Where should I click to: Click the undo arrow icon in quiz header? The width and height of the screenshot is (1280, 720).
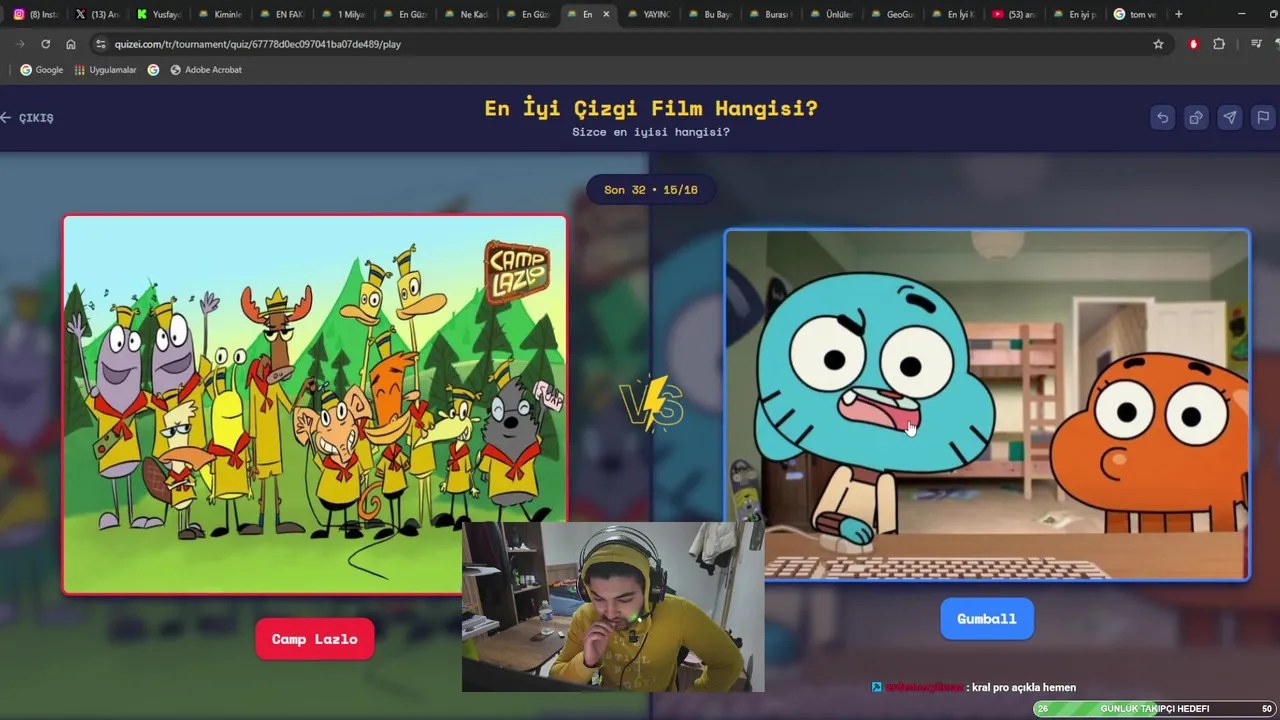click(1162, 118)
